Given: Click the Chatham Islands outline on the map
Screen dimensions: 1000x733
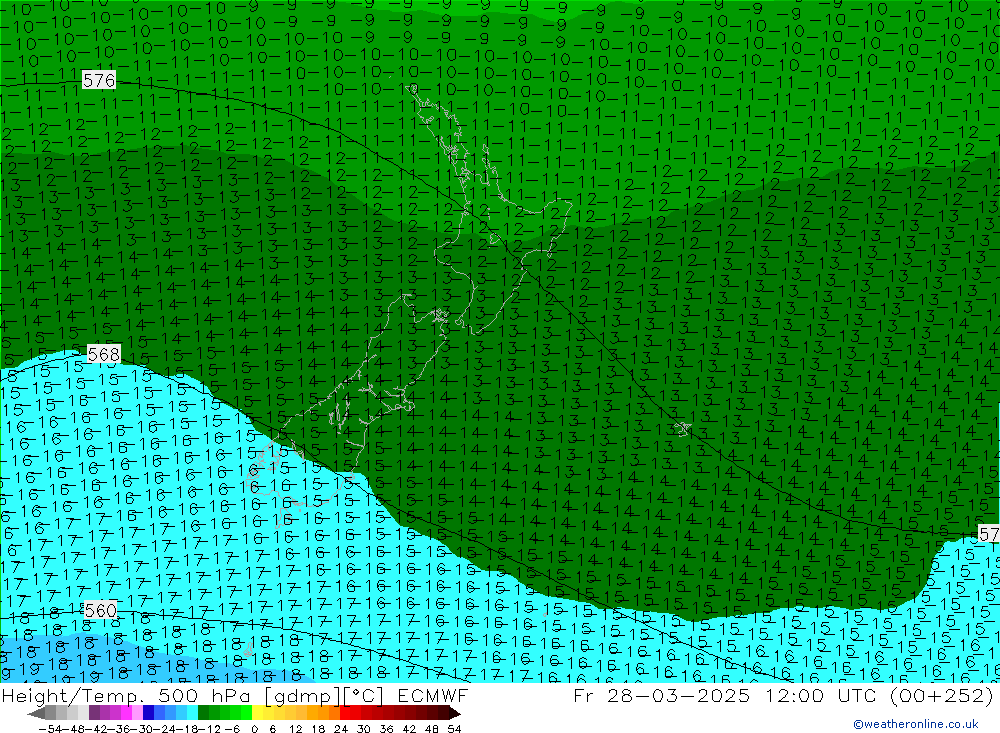Looking at the screenshot, I should [x=683, y=428].
